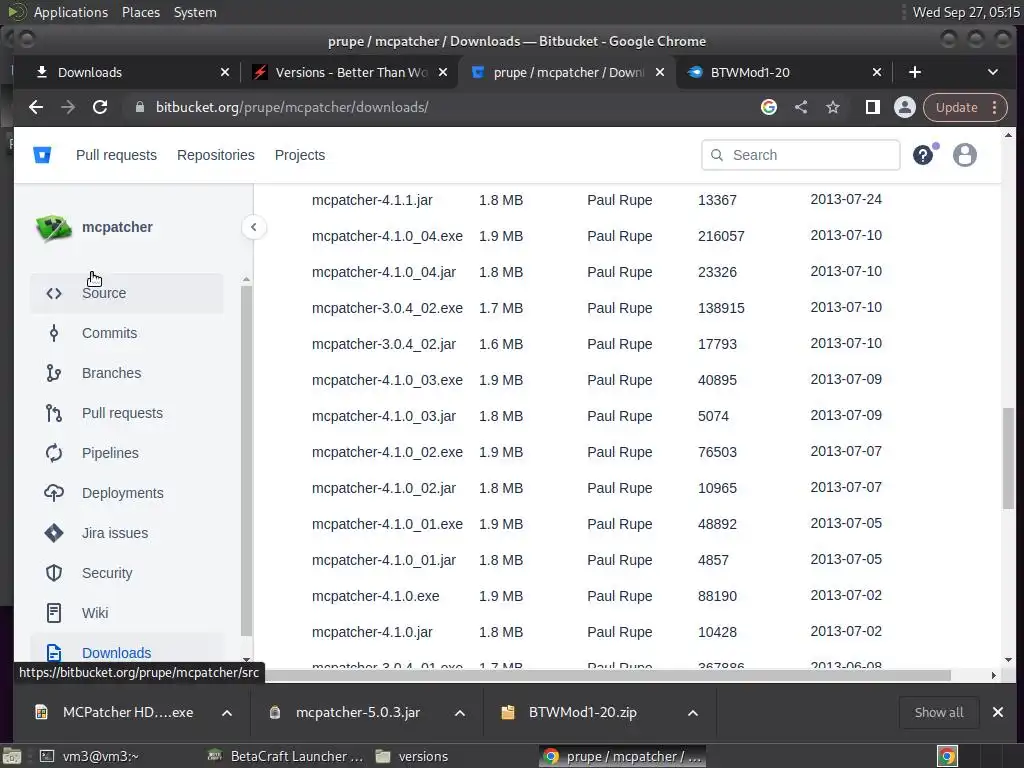This screenshot has height=768, width=1024.
Task: Open Commits in sidebar
Action: tap(109, 333)
